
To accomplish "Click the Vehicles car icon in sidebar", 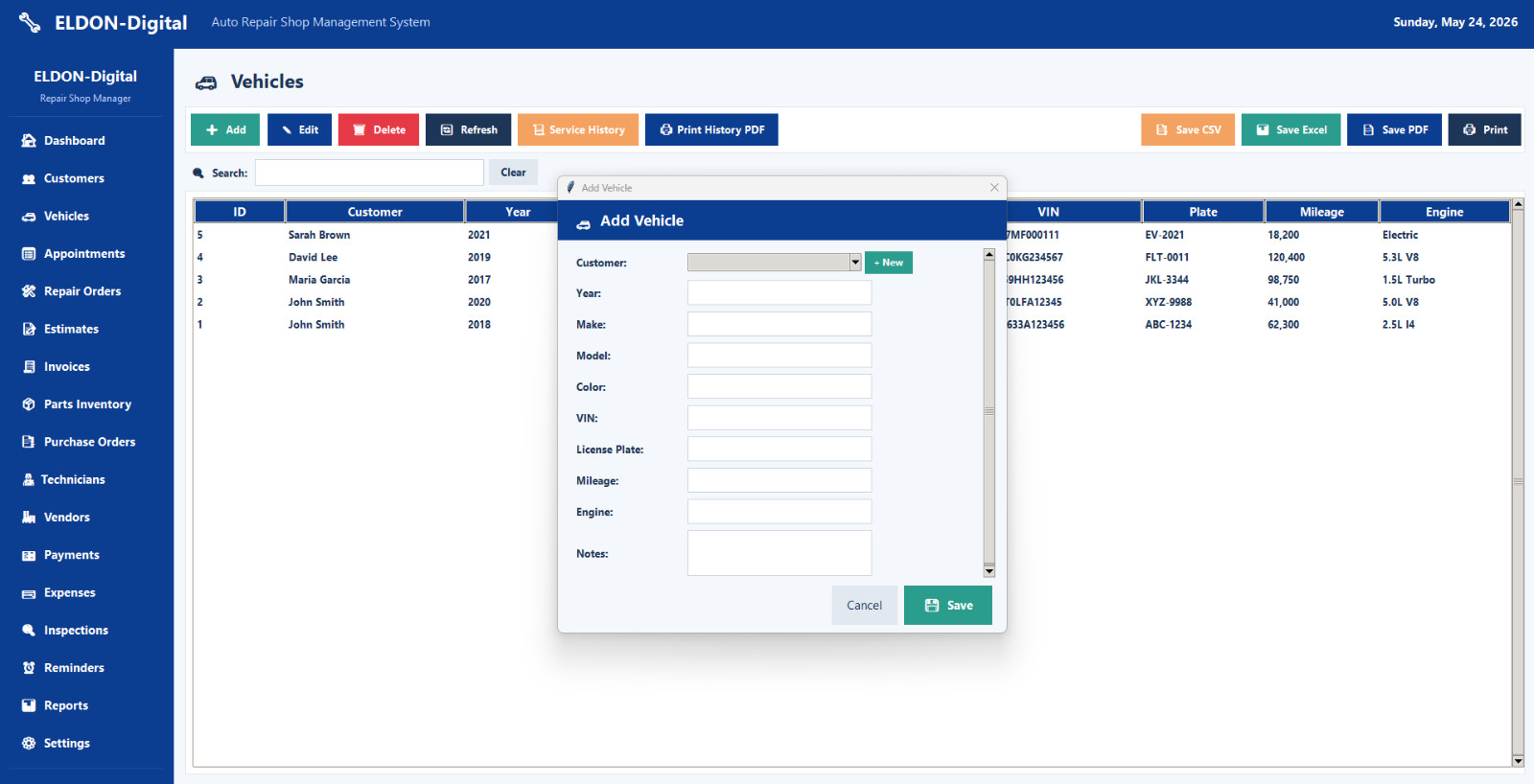I will [29, 217].
